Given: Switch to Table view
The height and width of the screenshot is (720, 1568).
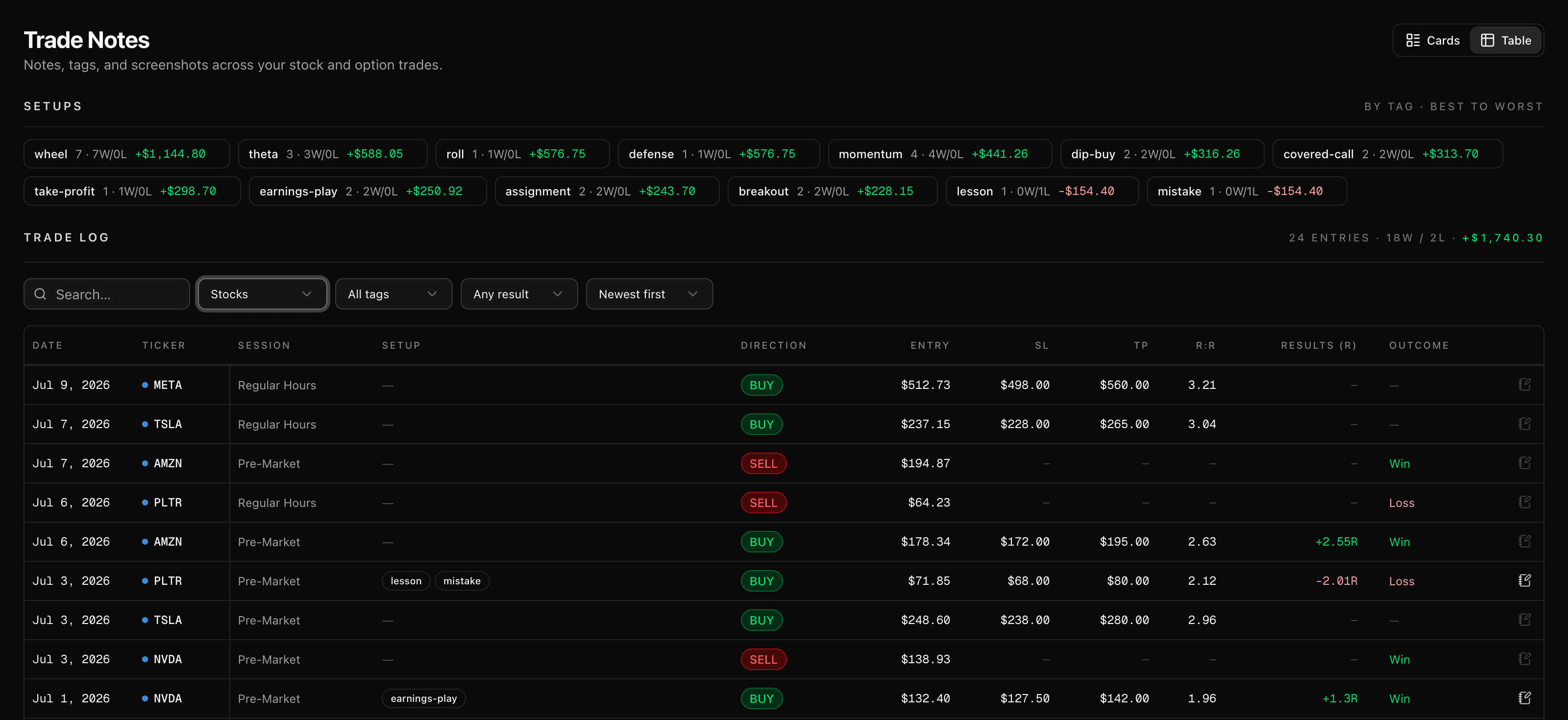Looking at the screenshot, I should pyautogui.click(x=1505, y=40).
